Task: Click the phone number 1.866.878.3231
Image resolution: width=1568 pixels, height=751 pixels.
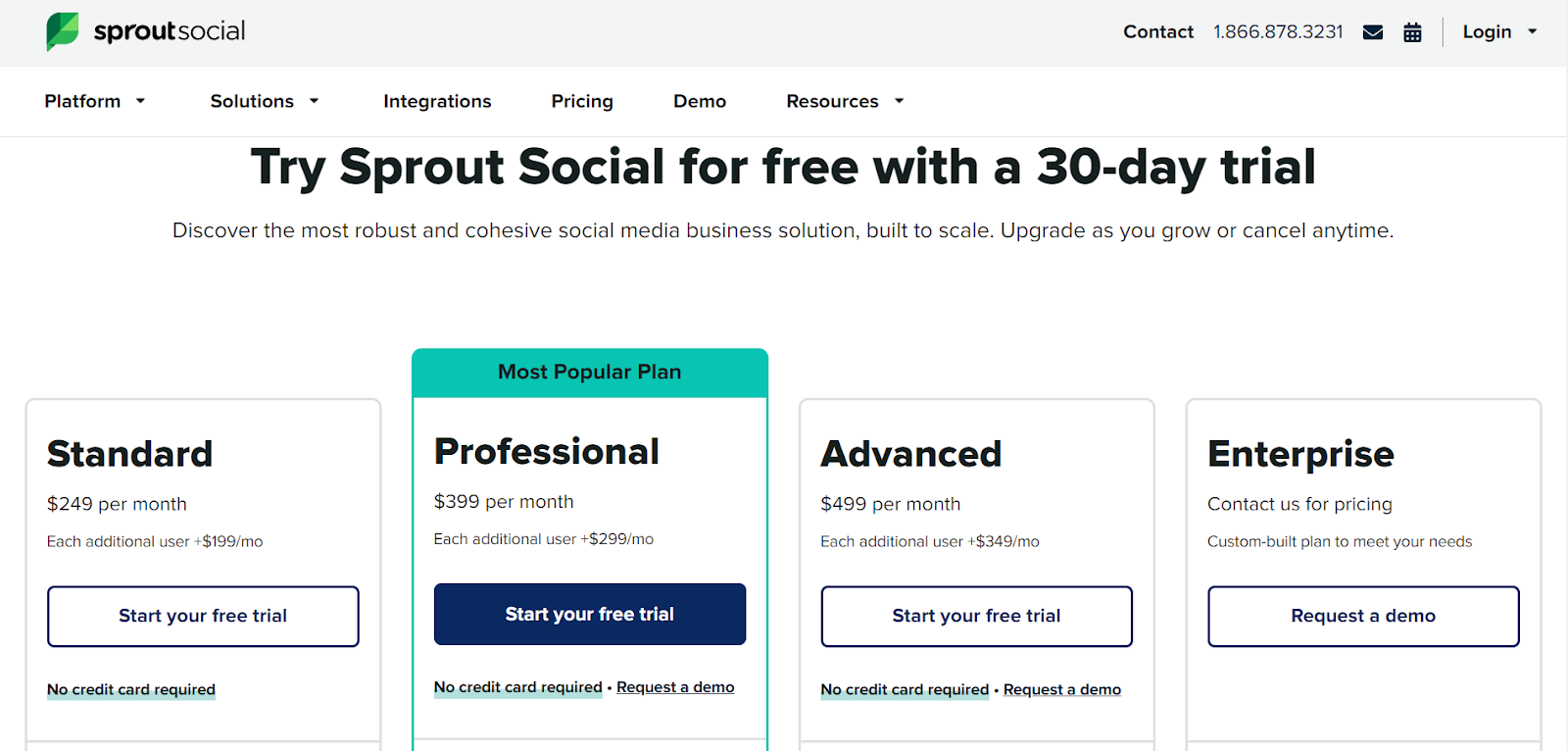Action: pos(1278,31)
